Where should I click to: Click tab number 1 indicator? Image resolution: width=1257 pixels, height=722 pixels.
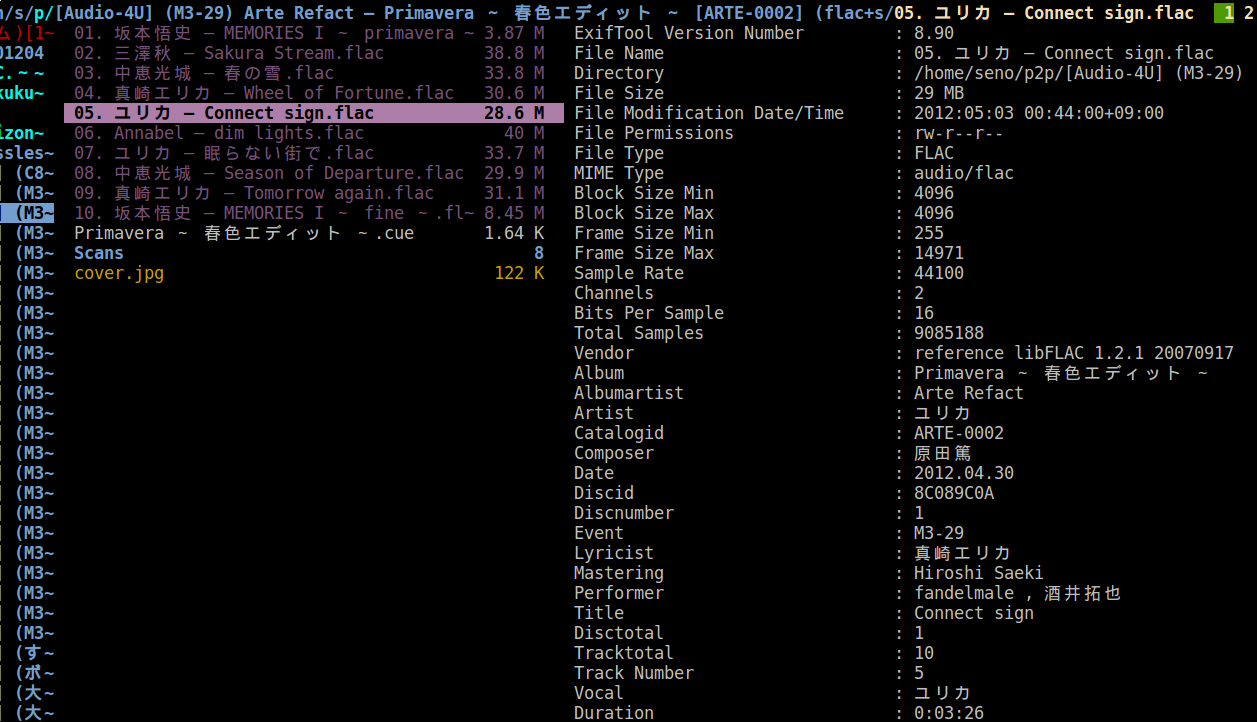pyautogui.click(x=1224, y=13)
